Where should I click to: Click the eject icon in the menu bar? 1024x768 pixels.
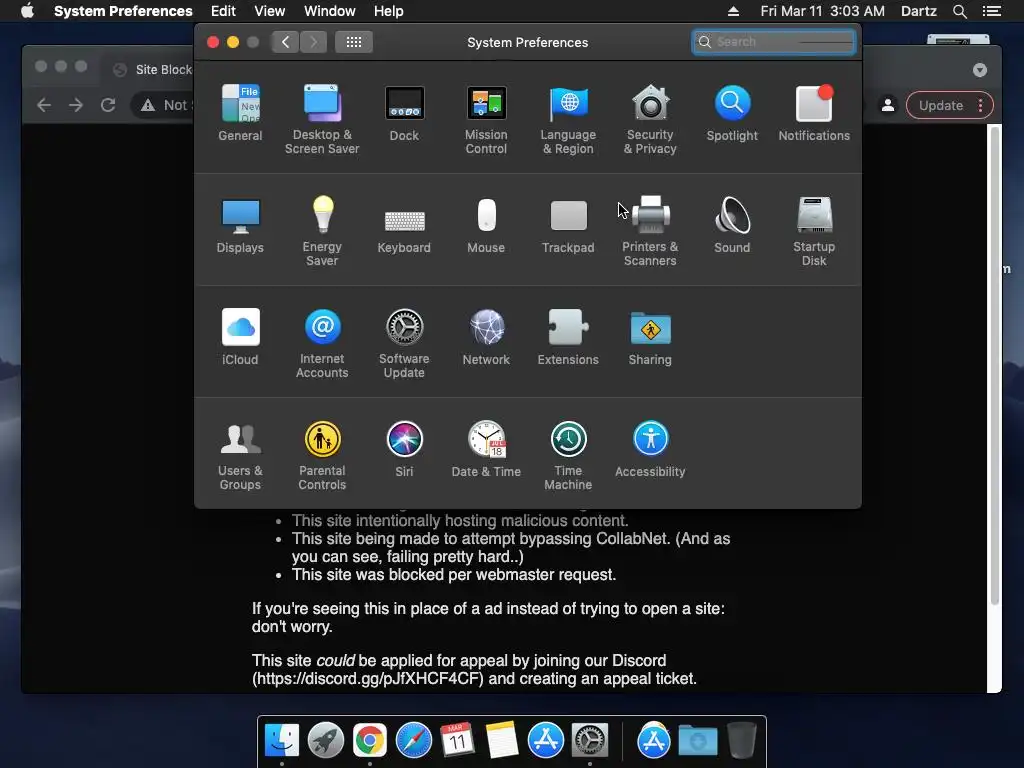coord(733,11)
